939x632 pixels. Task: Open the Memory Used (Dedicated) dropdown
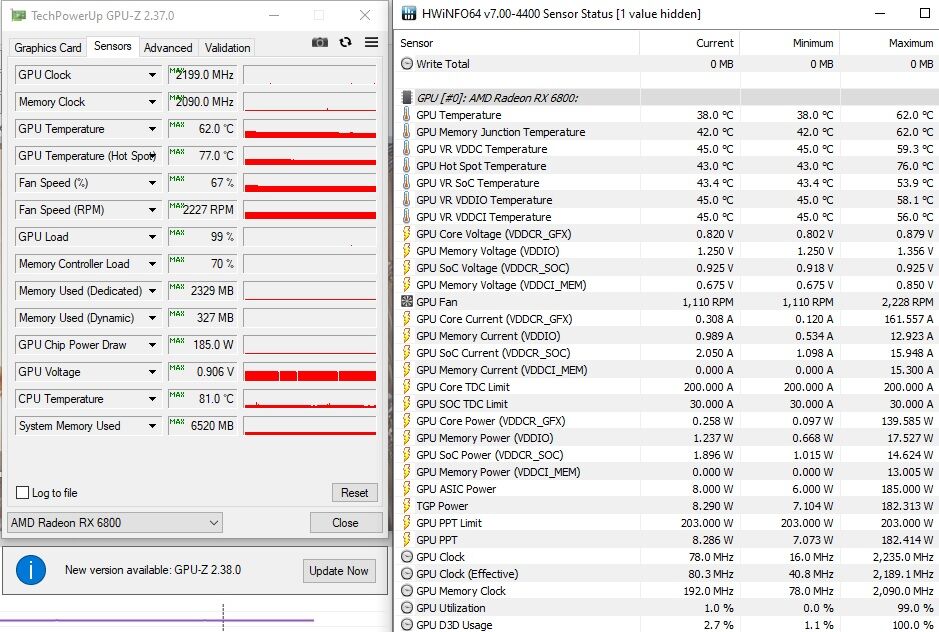tap(152, 291)
